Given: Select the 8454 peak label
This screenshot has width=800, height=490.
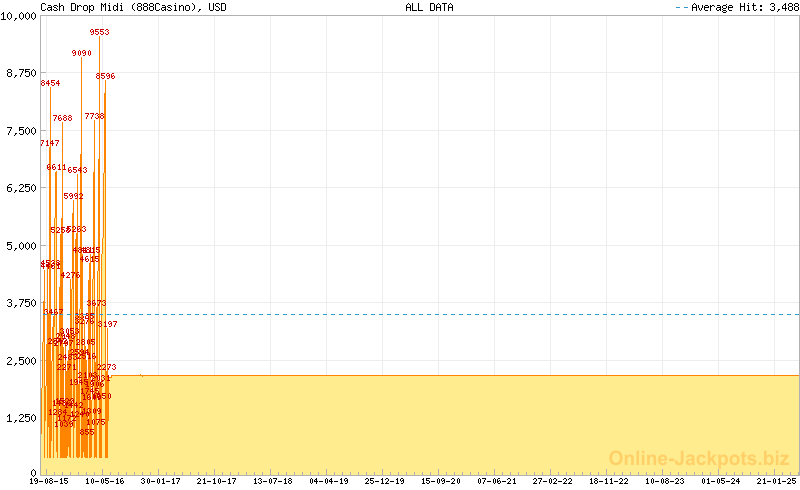Looking at the screenshot, I should tap(50, 83).
